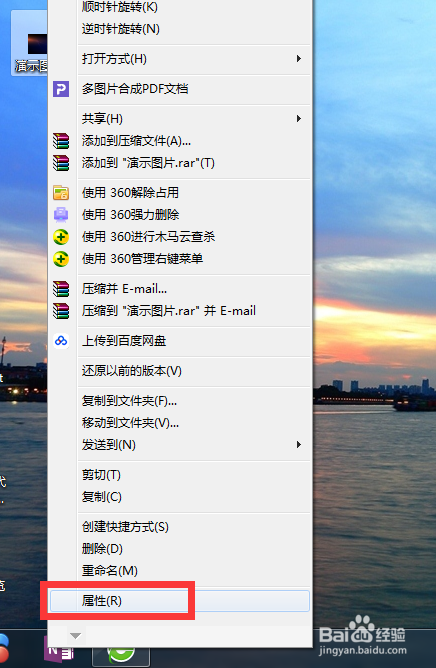Choose 移动到文件夹(V)...
Screen dimensions: 436x668
[x=130, y=423]
